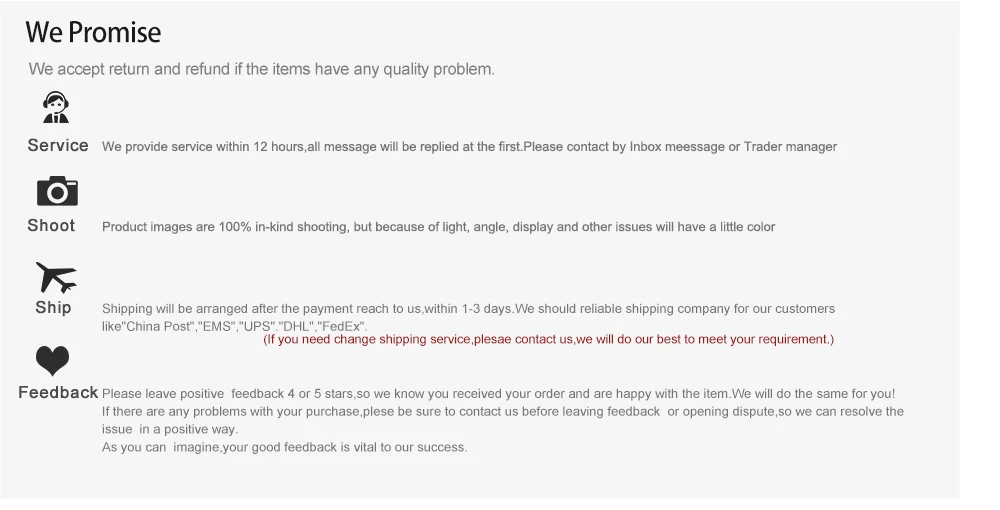1000x510 pixels.
Task: Click the leave positive feedback sentence
Action: coord(499,394)
